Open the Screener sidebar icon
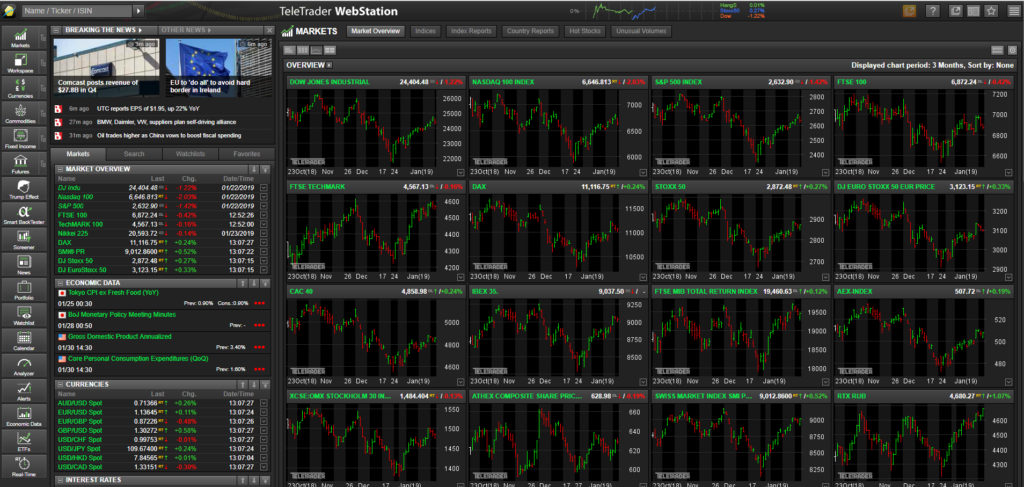The height and width of the screenshot is (487, 1024). [x=22, y=240]
